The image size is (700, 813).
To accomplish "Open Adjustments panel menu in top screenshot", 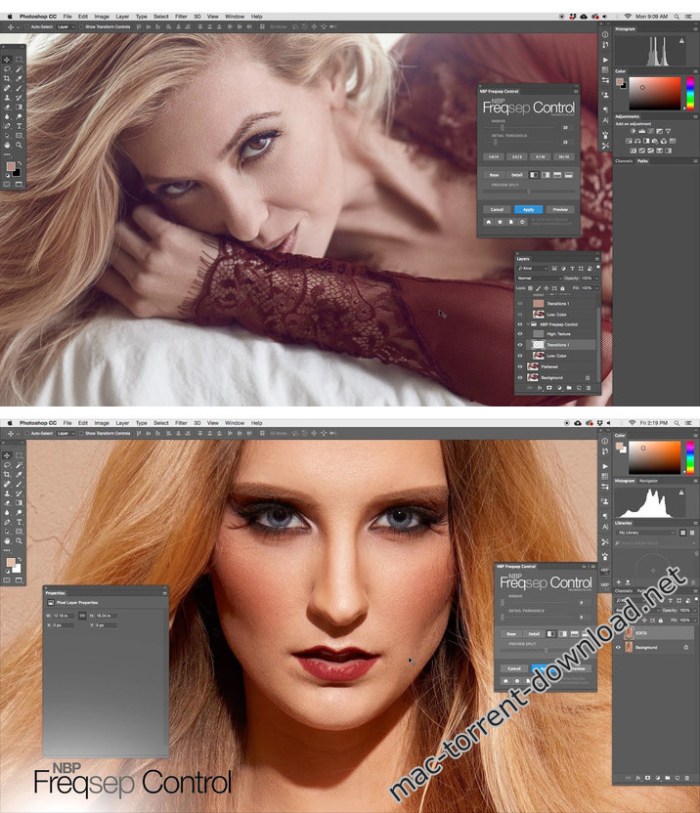I will (695, 117).
